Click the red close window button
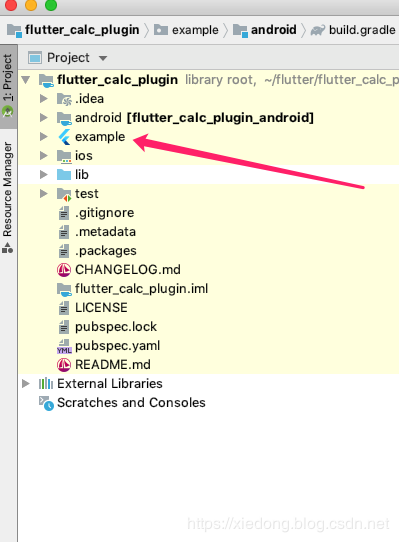The image size is (399, 542). pos(11,5)
